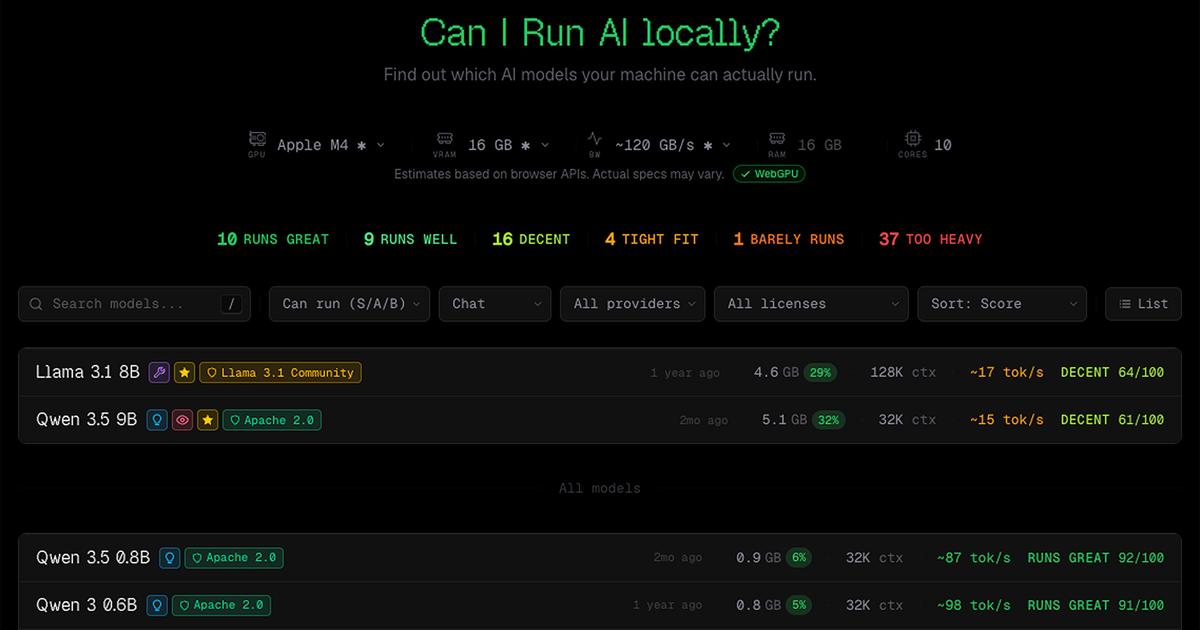Click the '~15 tok/s' speed value
1200x630 pixels.
(1006, 420)
